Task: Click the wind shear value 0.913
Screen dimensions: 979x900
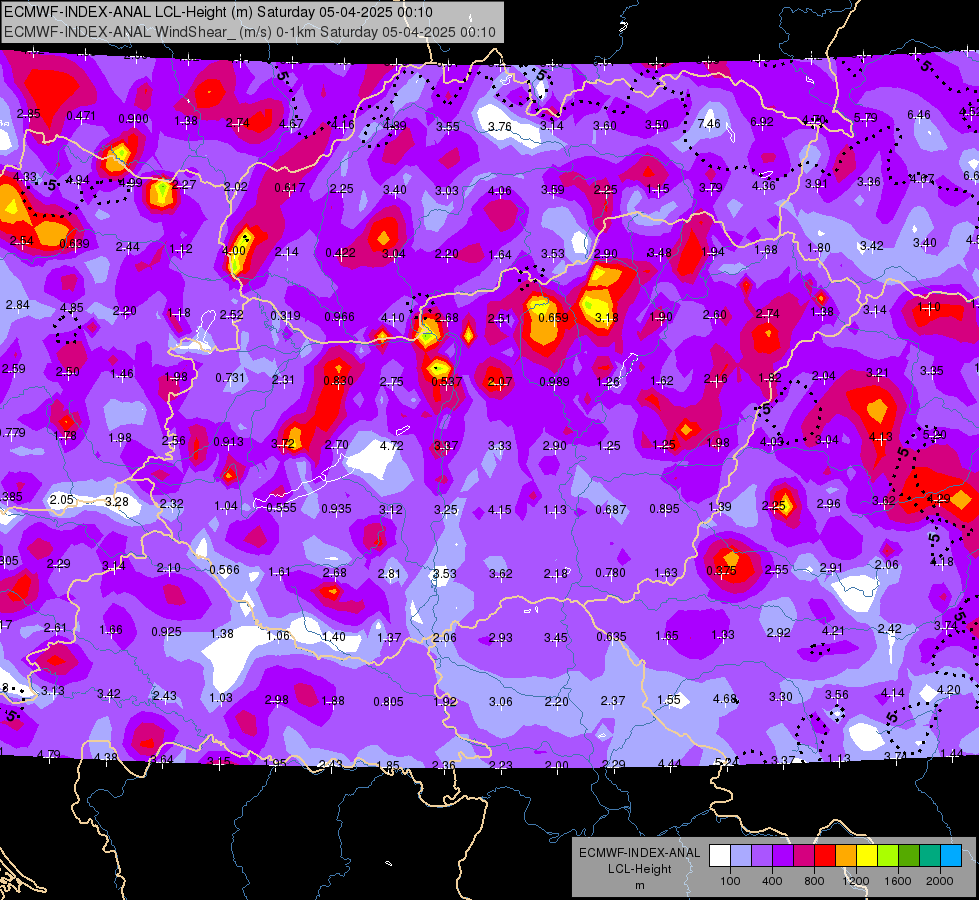Action: [229, 442]
